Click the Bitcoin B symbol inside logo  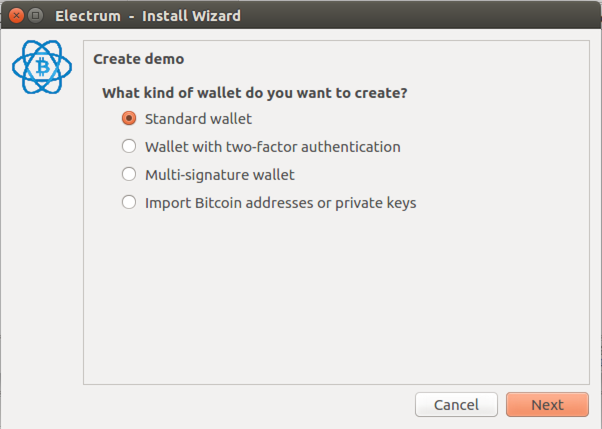(x=43, y=67)
